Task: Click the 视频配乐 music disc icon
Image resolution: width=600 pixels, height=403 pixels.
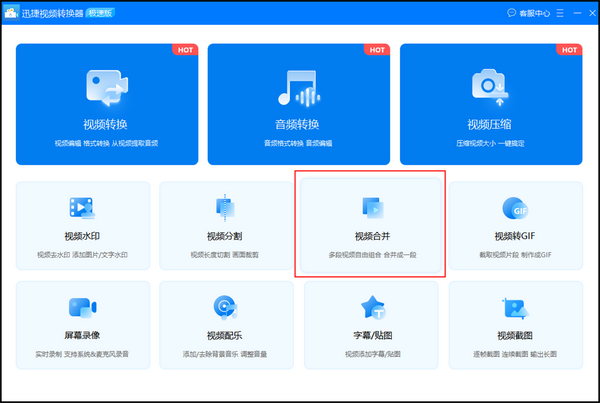Action: 226,307
